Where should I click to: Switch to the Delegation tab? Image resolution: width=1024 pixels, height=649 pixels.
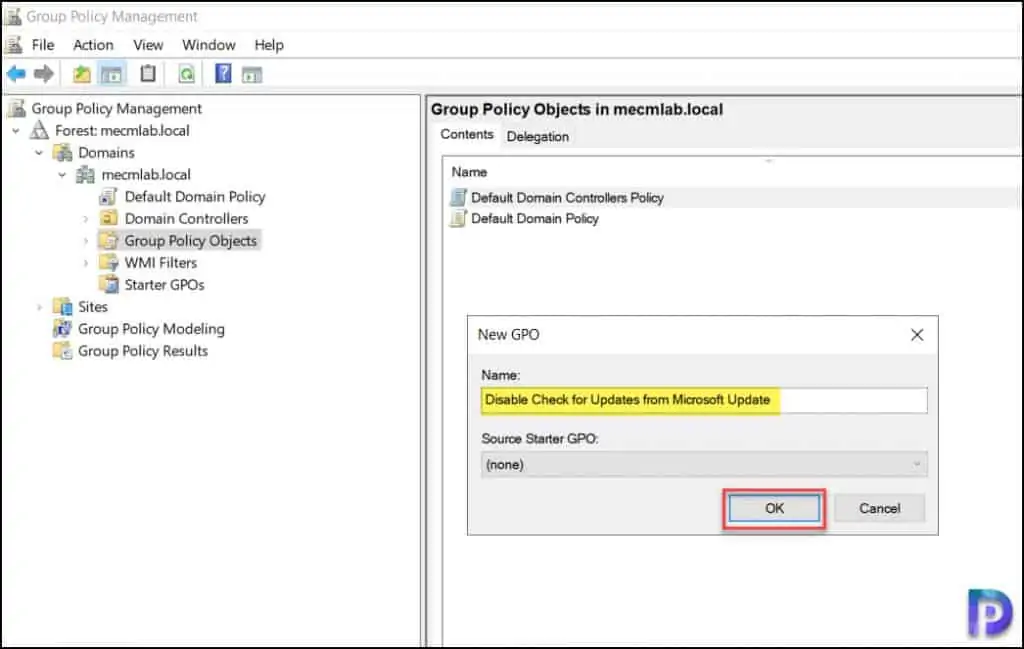pyautogui.click(x=537, y=136)
